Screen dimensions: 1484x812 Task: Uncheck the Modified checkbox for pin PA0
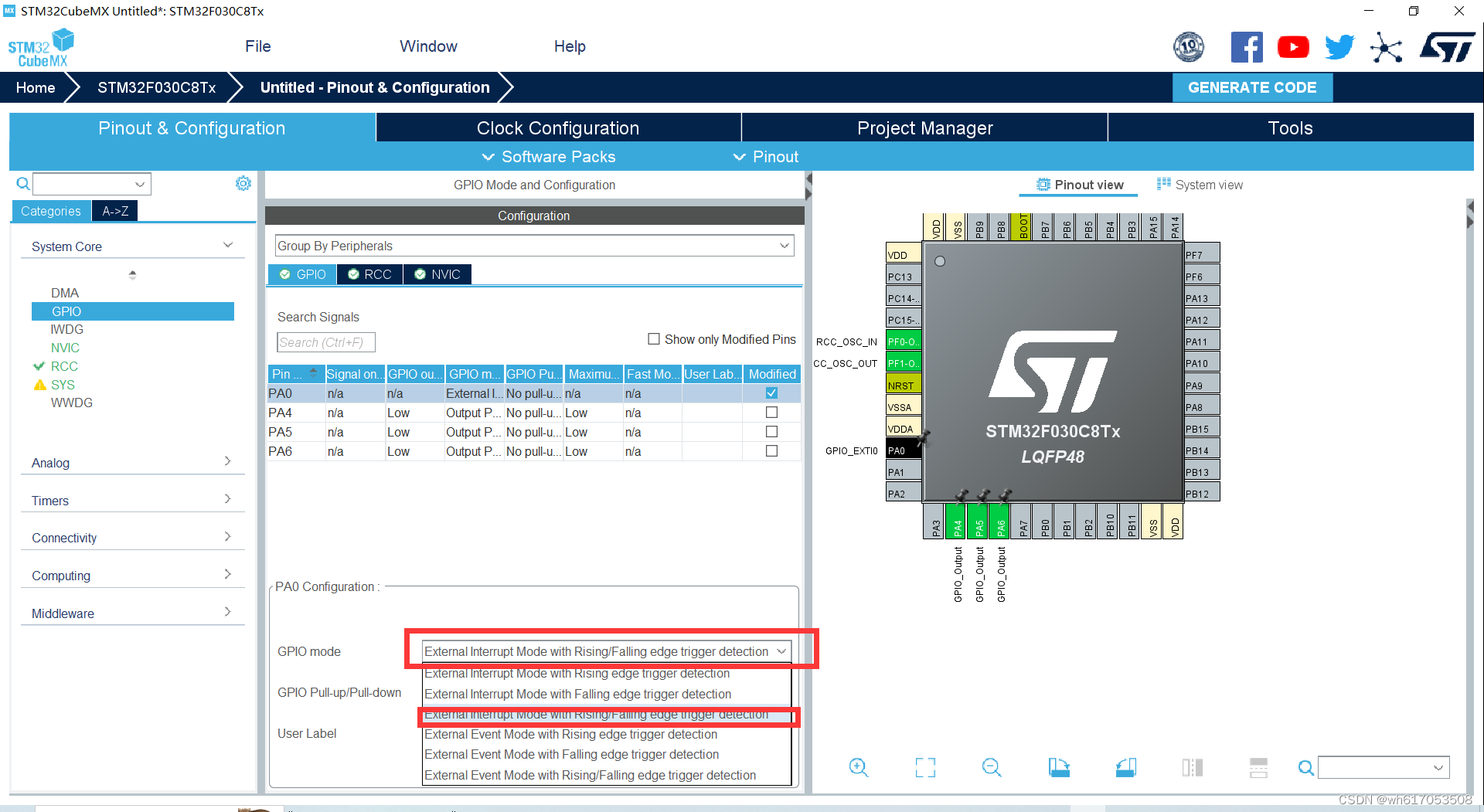click(x=771, y=392)
